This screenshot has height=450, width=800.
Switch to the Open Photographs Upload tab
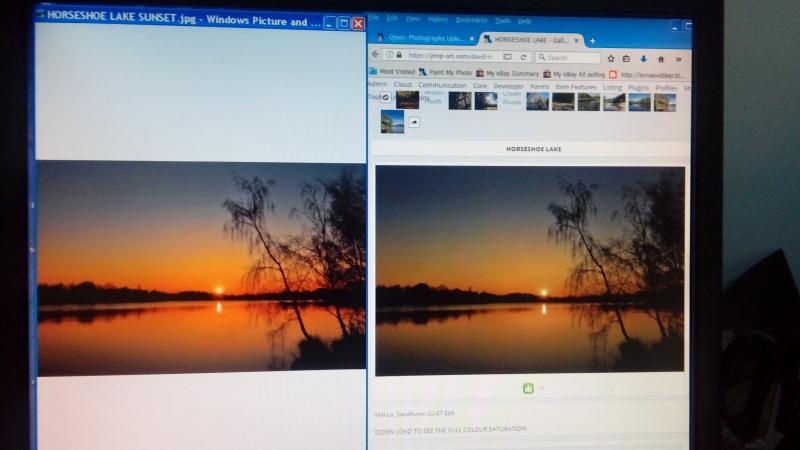click(424, 38)
